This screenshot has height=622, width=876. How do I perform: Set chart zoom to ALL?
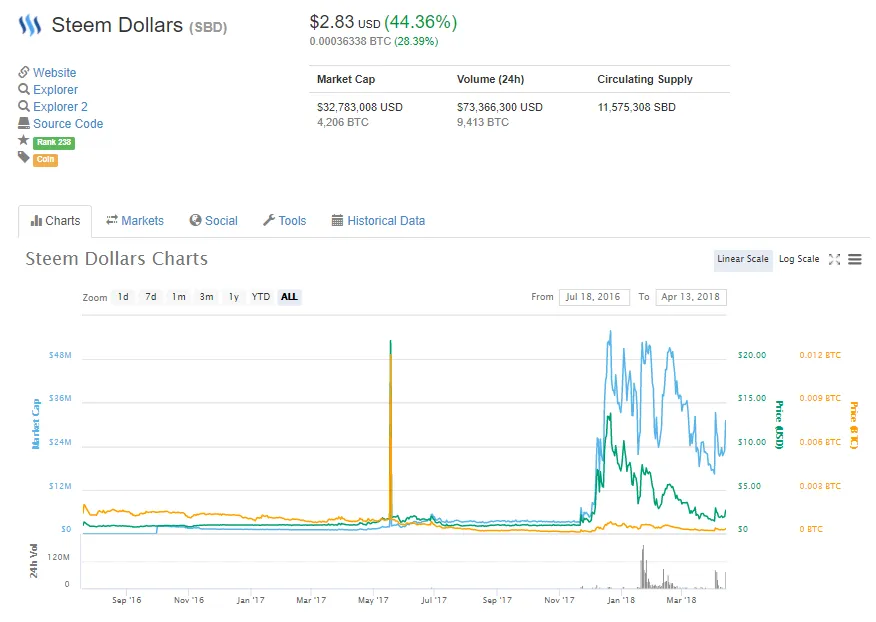click(289, 297)
